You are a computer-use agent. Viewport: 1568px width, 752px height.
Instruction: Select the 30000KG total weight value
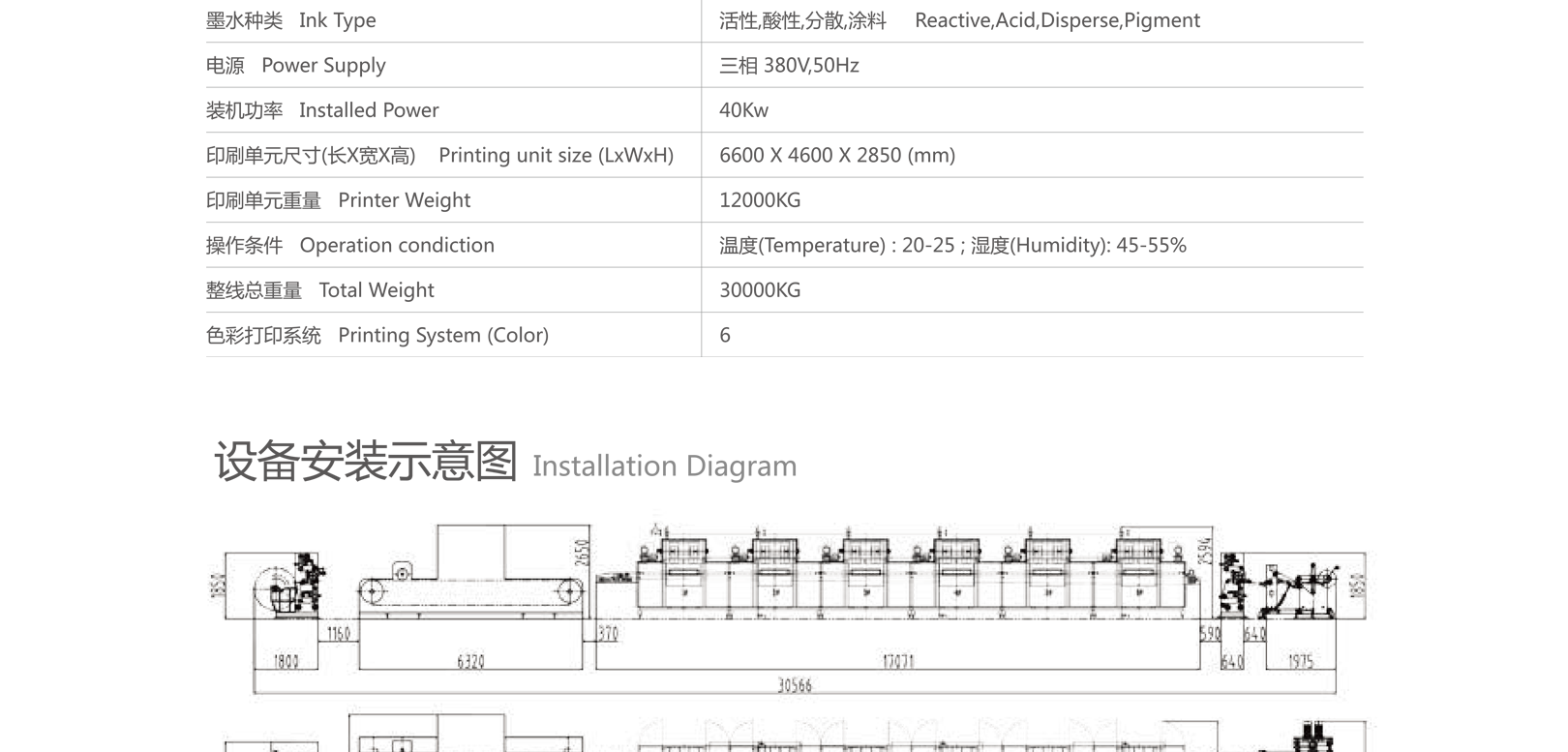(x=760, y=290)
